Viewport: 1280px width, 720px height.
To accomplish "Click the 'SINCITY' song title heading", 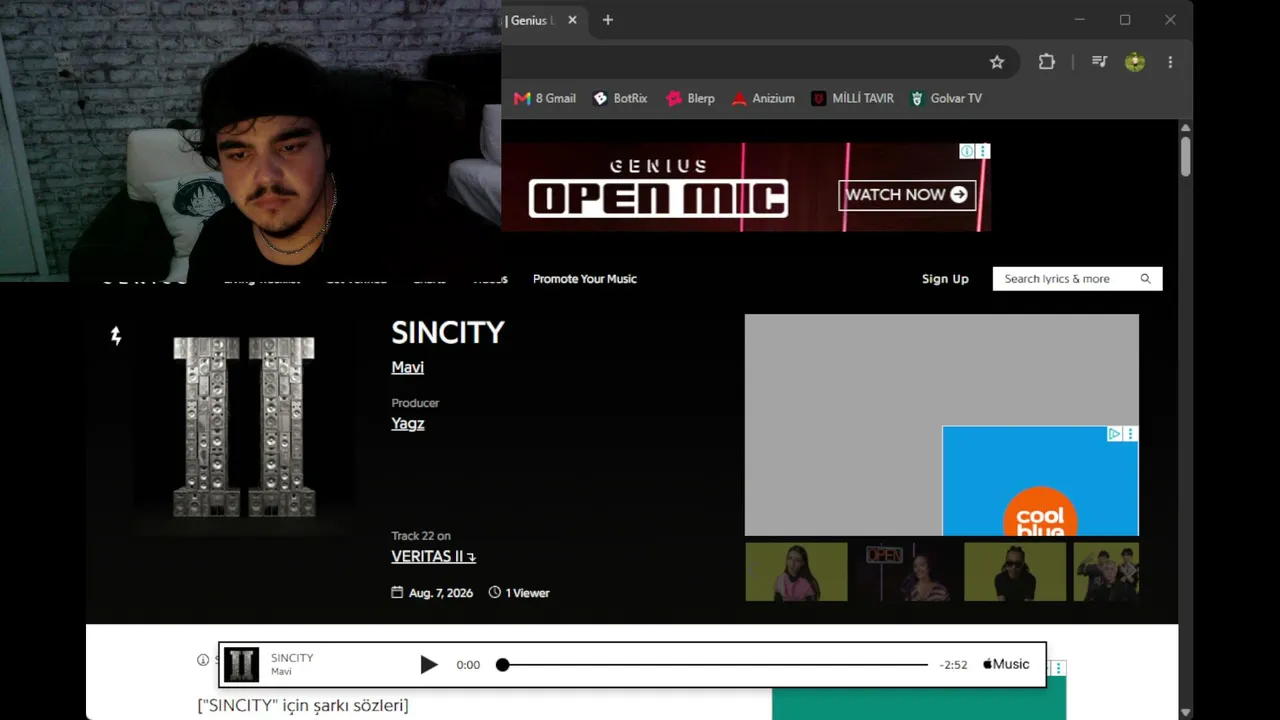I will 448,332.
